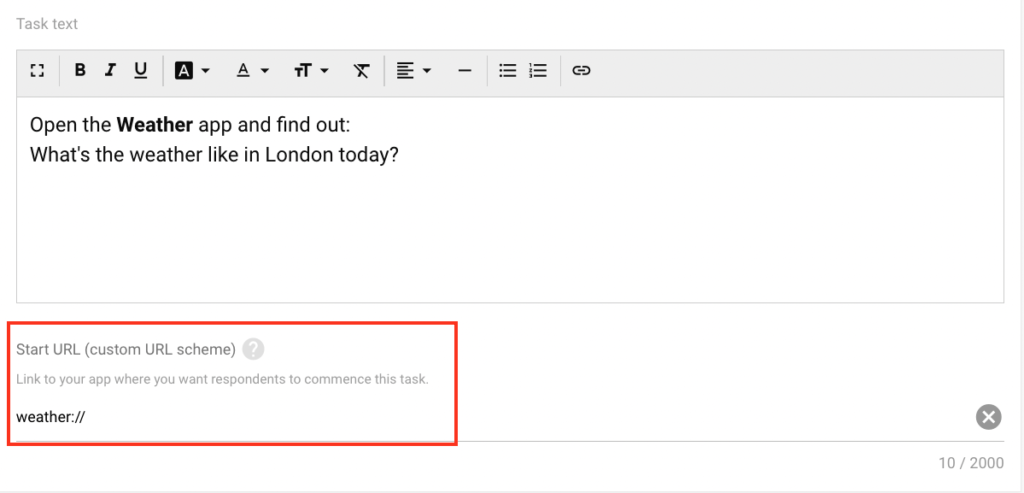Underline the selected text
This screenshot has width=1024, height=493.
pos(141,71)
